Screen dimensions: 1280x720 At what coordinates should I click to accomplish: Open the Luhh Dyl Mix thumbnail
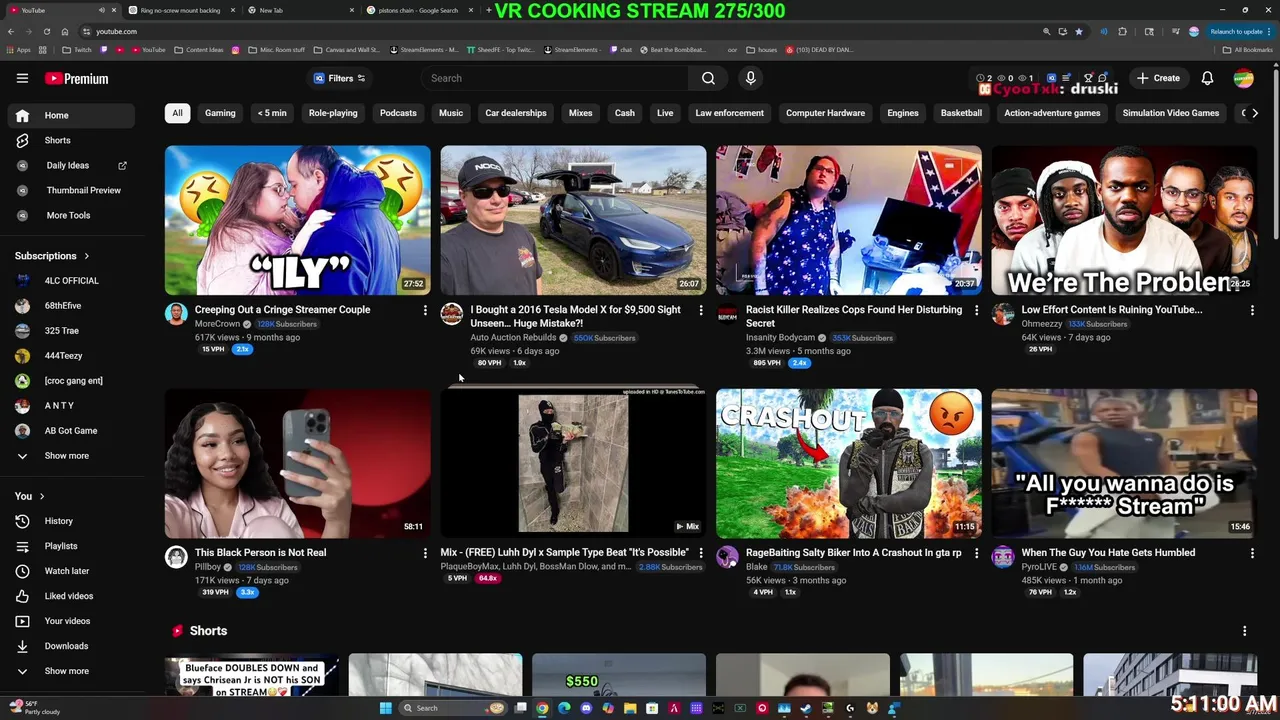point(573,463)
